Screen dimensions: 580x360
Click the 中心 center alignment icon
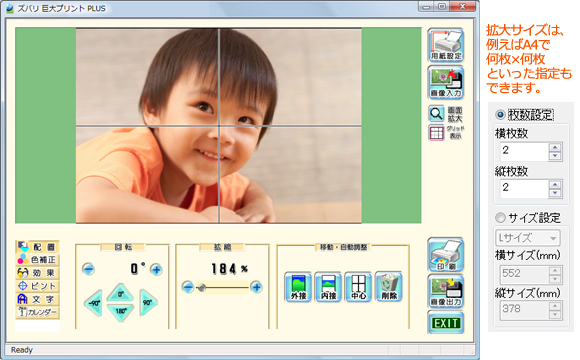click(x=358, y=287)
